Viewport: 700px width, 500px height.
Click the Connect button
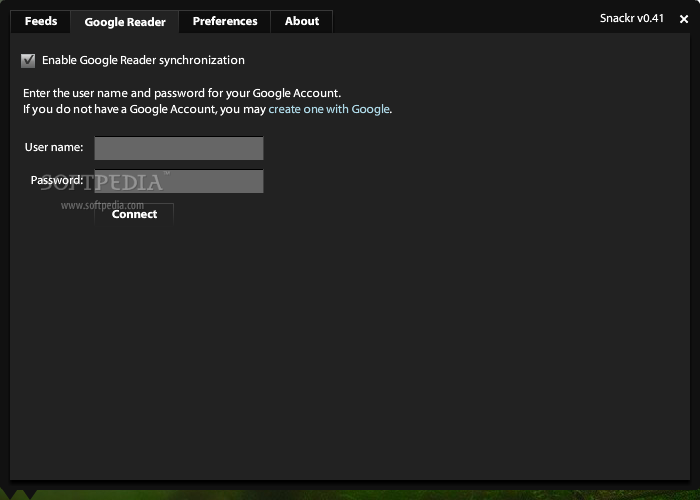pos(134,214)
